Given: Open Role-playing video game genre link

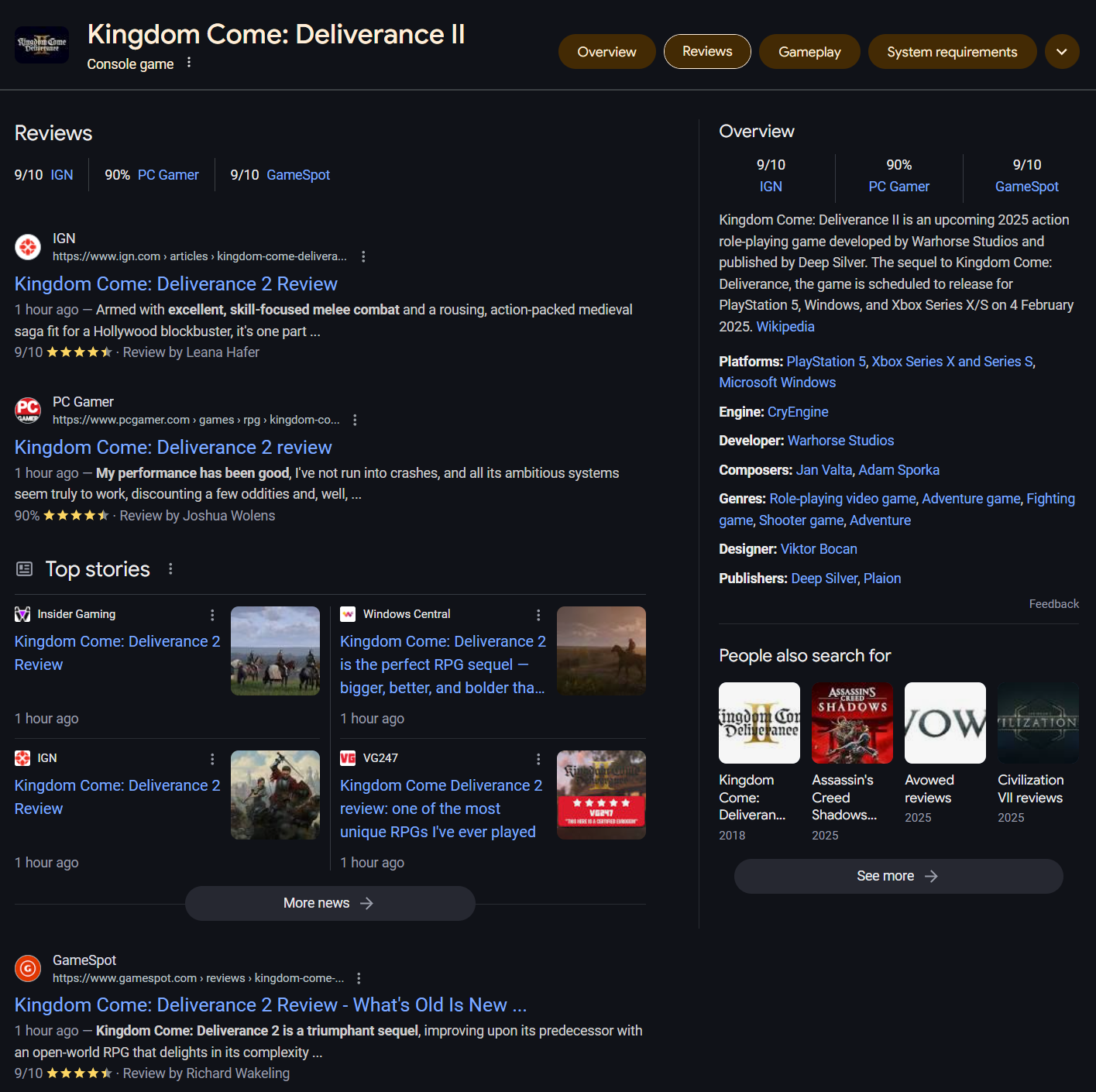Looking at the screenshot, I should (x=843, y=499).
